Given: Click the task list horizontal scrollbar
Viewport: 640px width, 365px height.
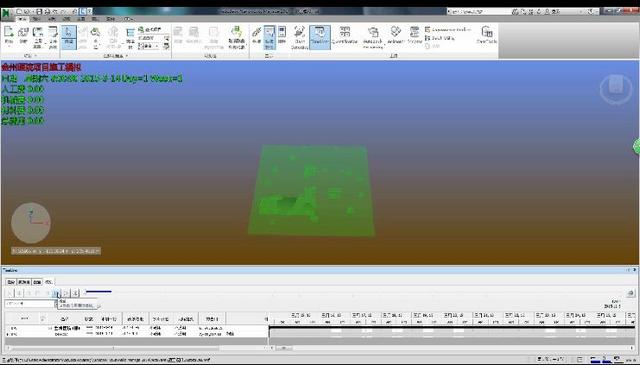Looking at the screenshot, I should tap(139, 348).
